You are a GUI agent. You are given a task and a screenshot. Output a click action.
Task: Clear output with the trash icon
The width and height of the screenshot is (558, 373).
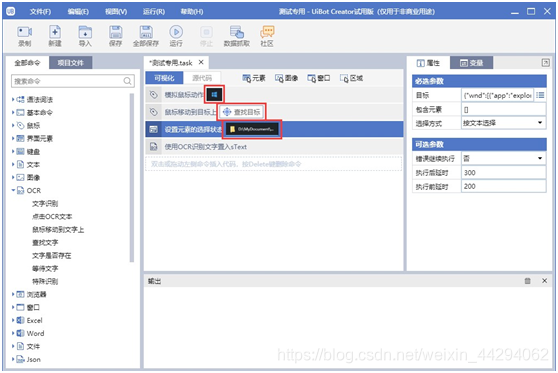tap(527, 281)
